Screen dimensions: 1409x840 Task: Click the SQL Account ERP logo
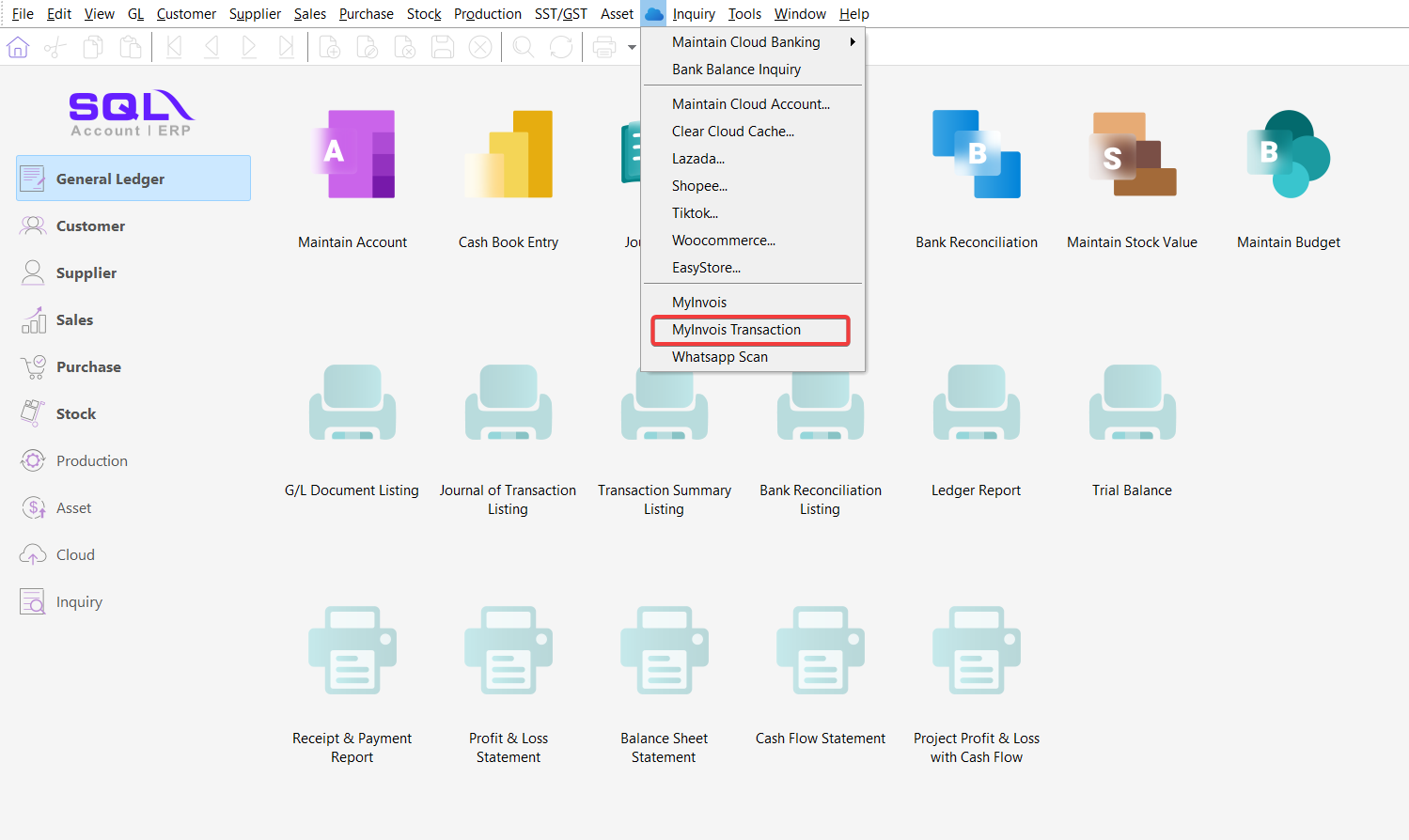point(132,113)
